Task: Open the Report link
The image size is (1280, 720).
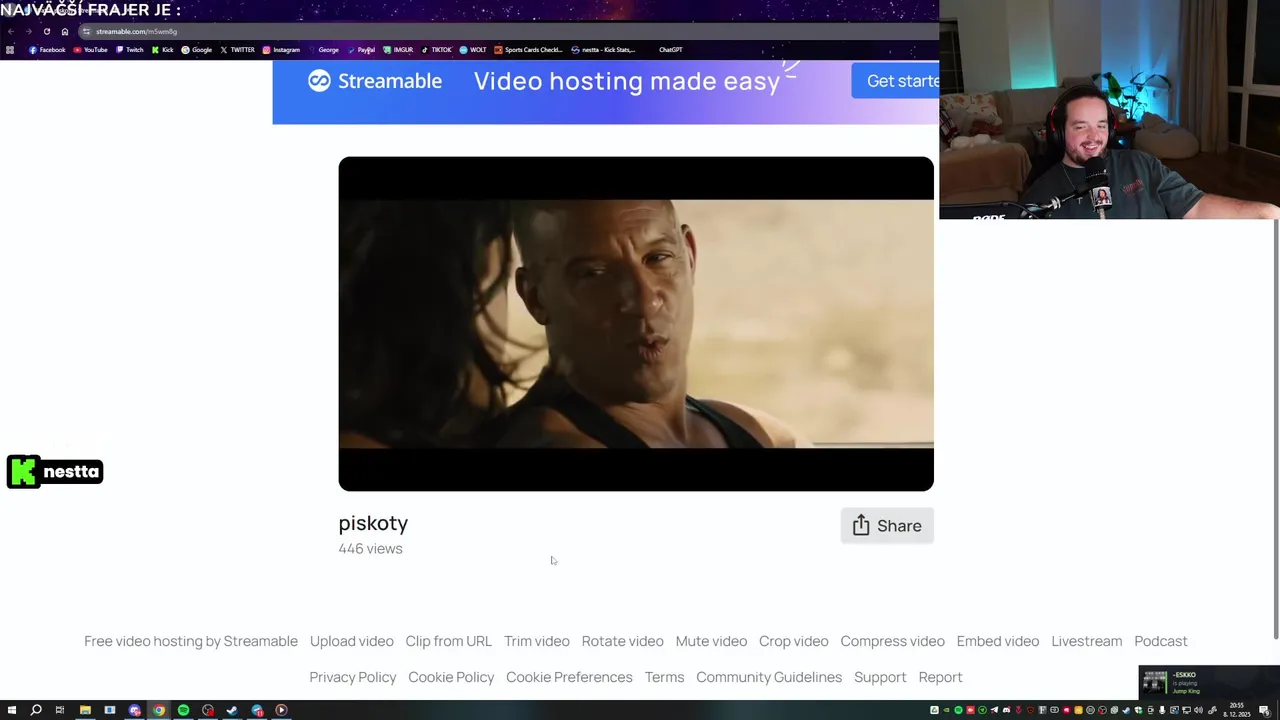Action: pyautogui.click(x=941, y=677)
